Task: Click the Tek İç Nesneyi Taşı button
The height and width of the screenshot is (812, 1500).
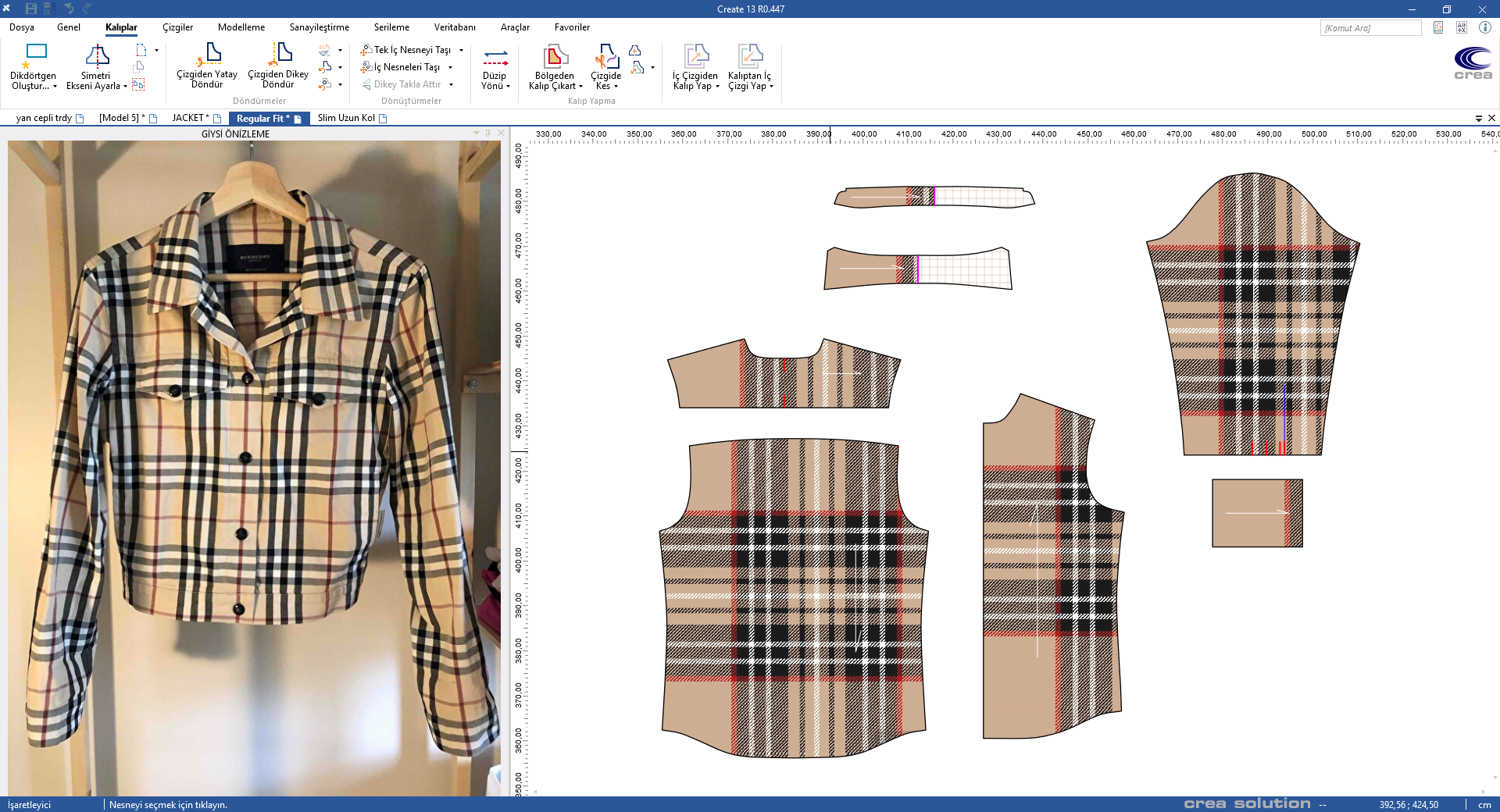Action: click(406, 50)
